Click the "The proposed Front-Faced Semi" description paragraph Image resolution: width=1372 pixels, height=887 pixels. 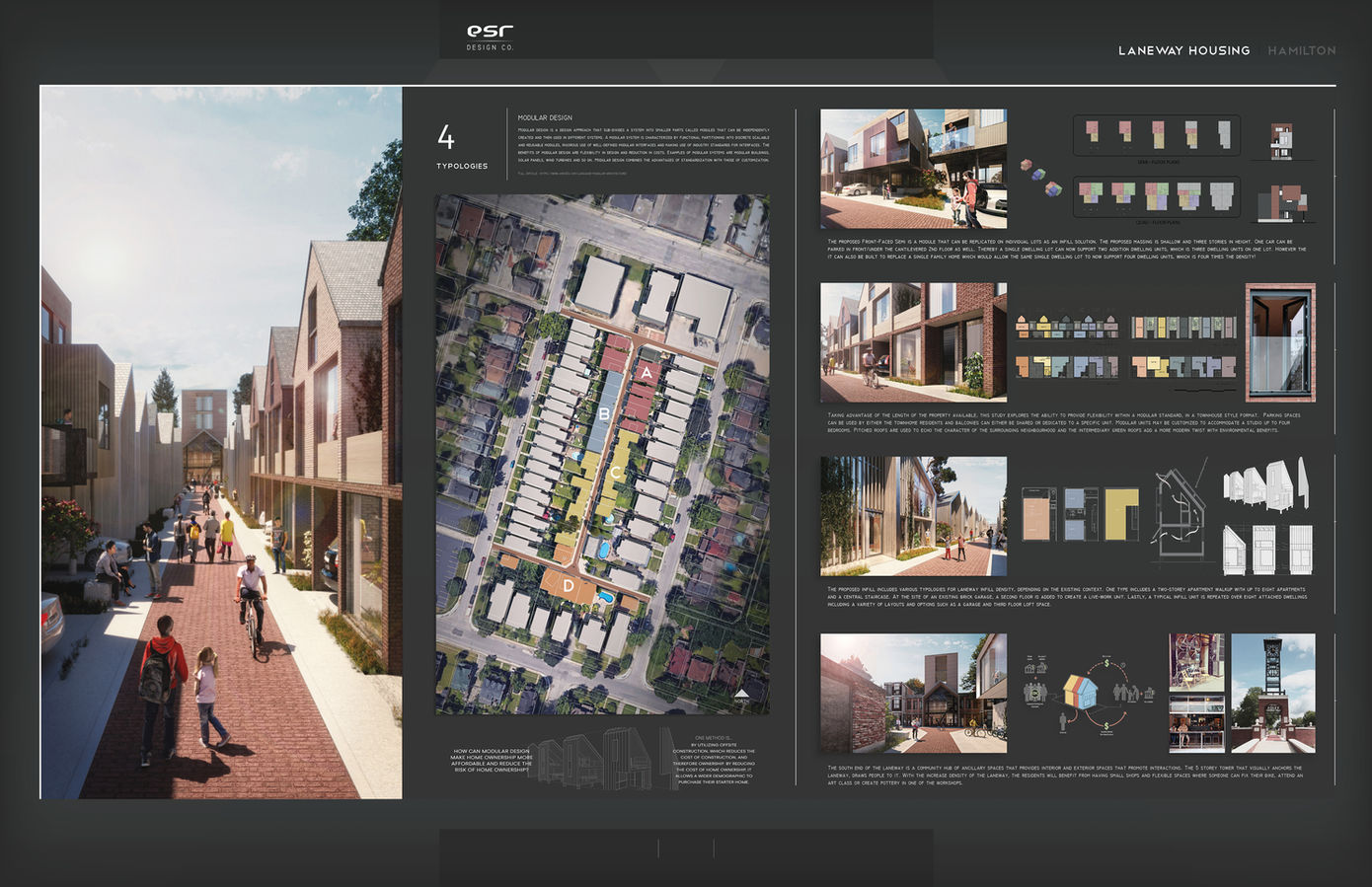point(1067,249)
